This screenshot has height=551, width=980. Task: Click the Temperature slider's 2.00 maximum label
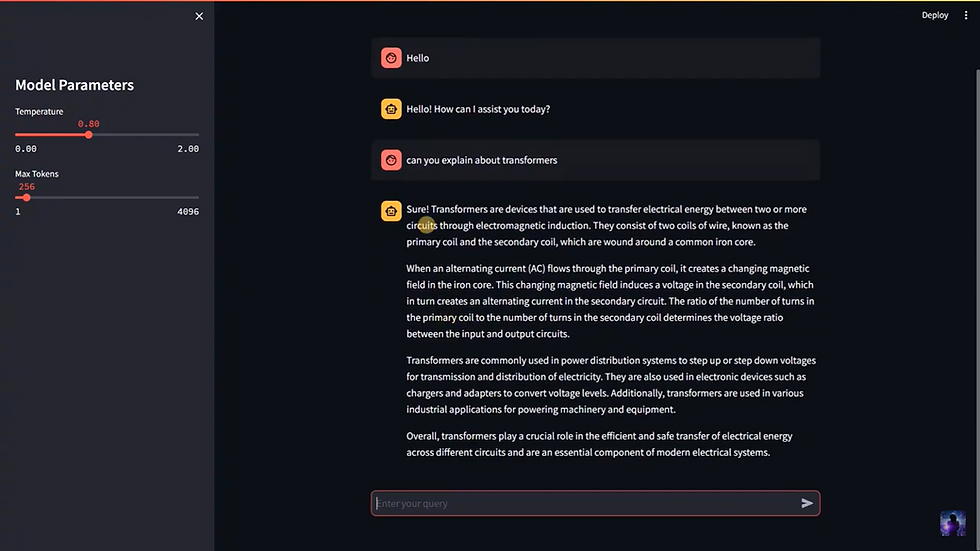pyautogui.click(x=187, y=149)
